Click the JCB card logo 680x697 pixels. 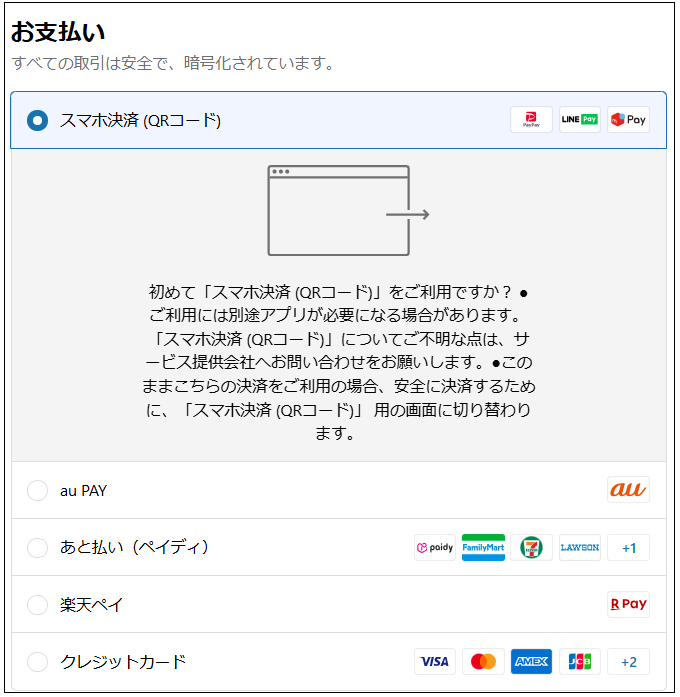coord(580,662)
